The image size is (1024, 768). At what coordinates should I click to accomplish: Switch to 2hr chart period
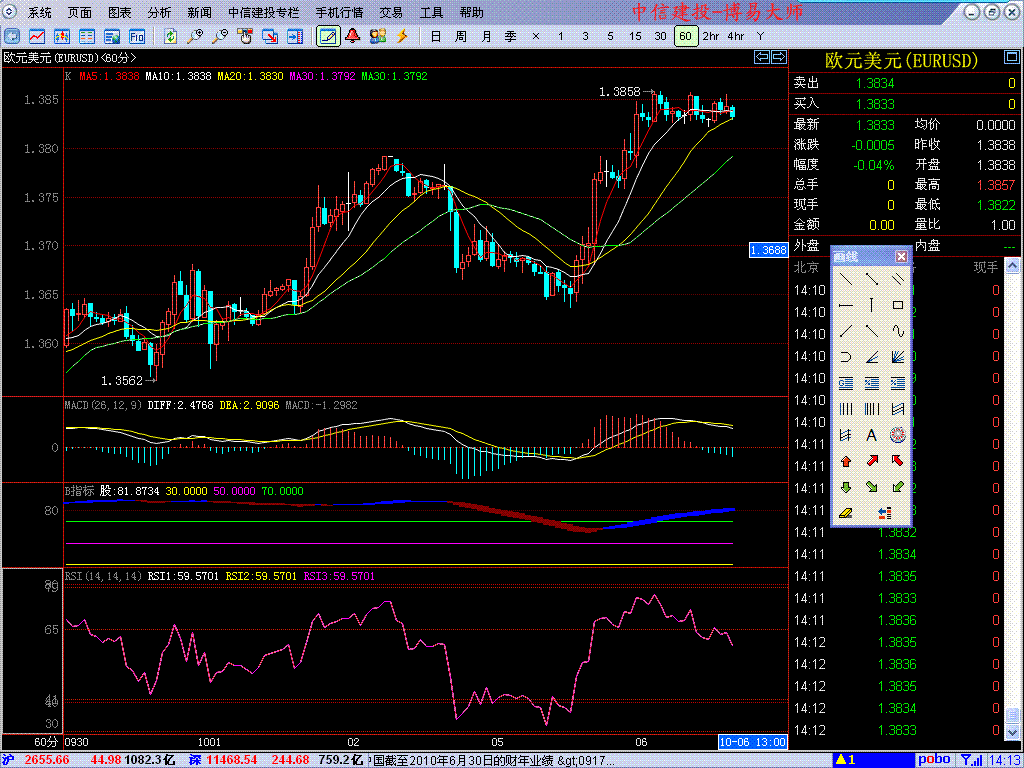[711, 36]
